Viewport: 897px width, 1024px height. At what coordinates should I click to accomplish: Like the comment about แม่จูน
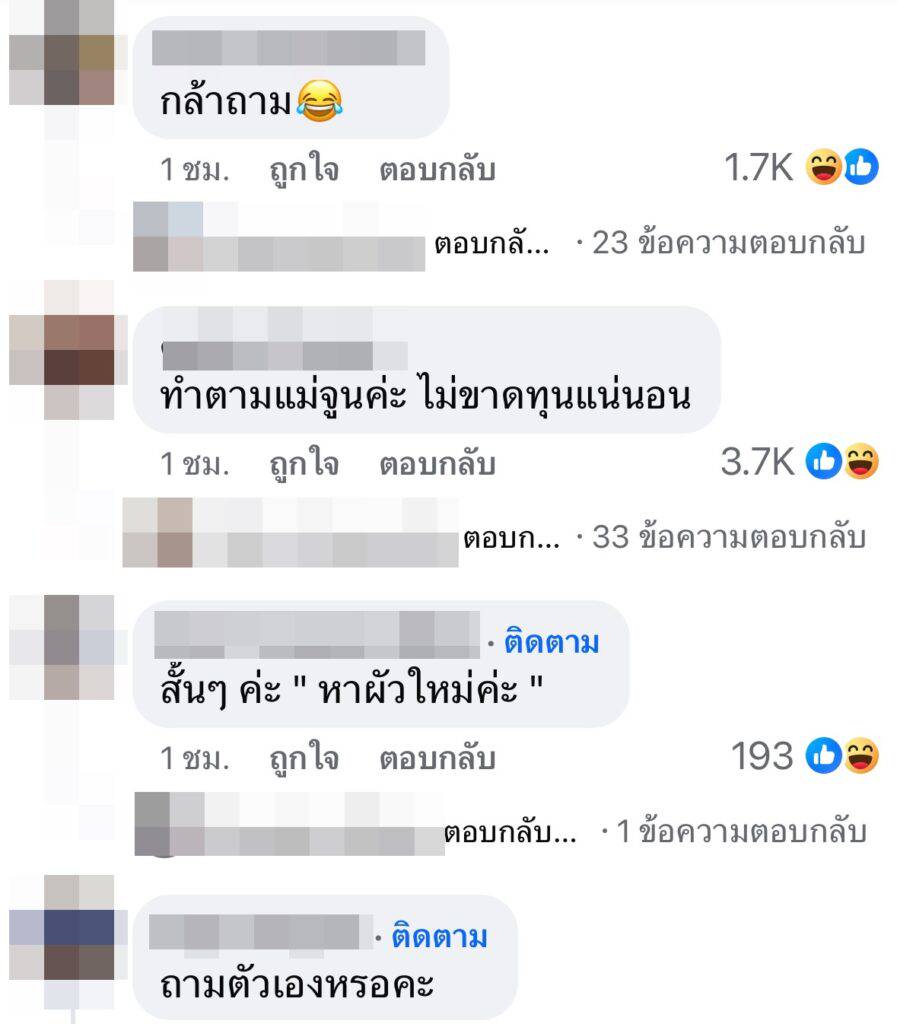pos(304,464)
